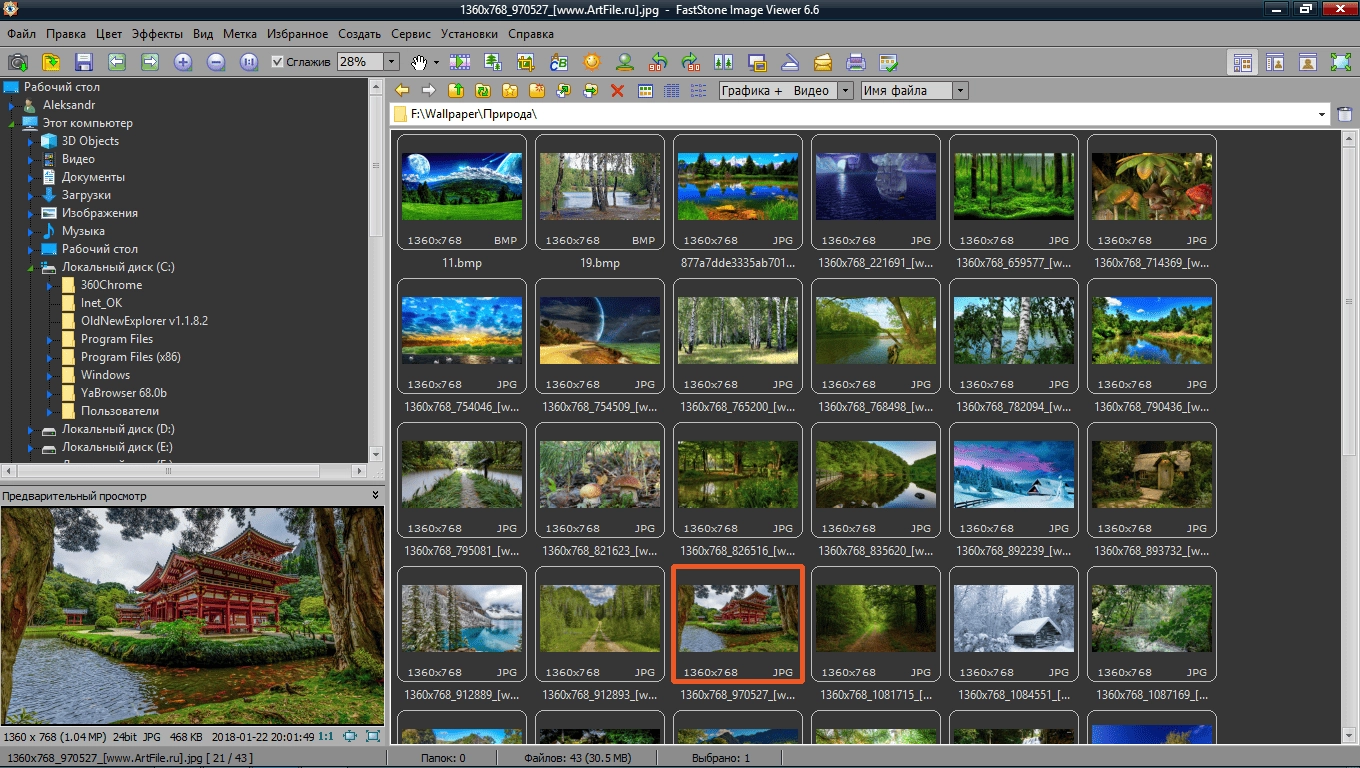Go to next image green arrow
1360x768 pixels.
click(x=150, y=62)
